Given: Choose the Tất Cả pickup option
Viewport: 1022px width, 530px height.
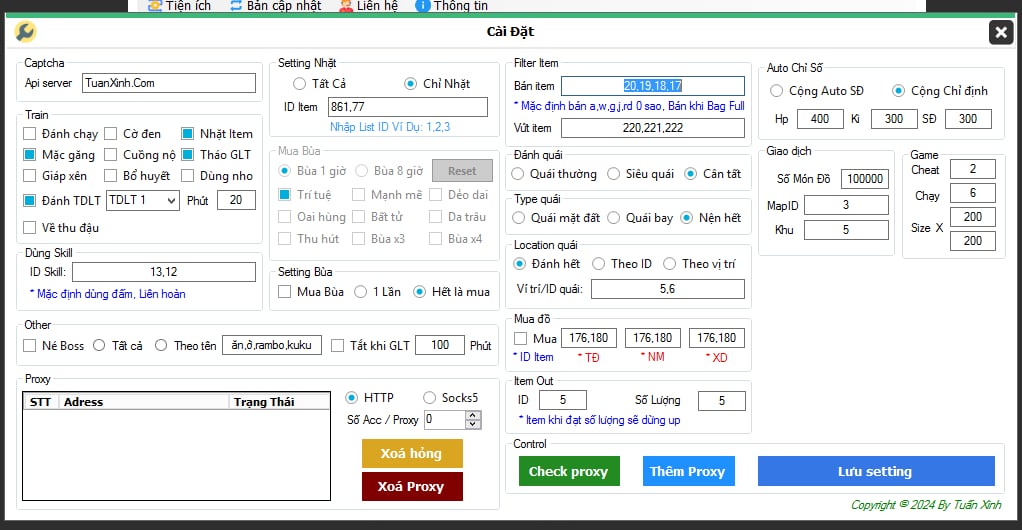Looking at the screenshot, I should click(300, 84).
